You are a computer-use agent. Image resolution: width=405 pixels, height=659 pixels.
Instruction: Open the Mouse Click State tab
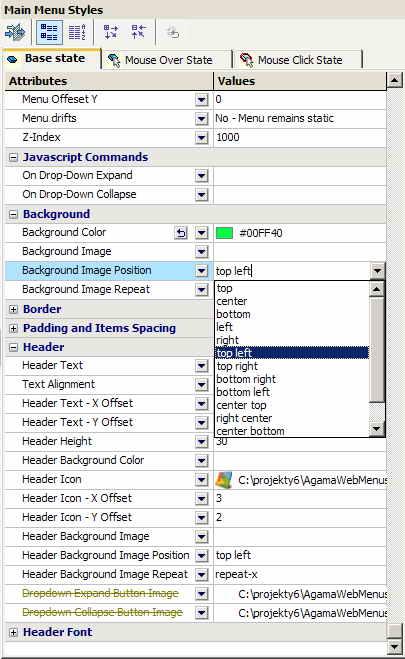[x=298, y=60]
